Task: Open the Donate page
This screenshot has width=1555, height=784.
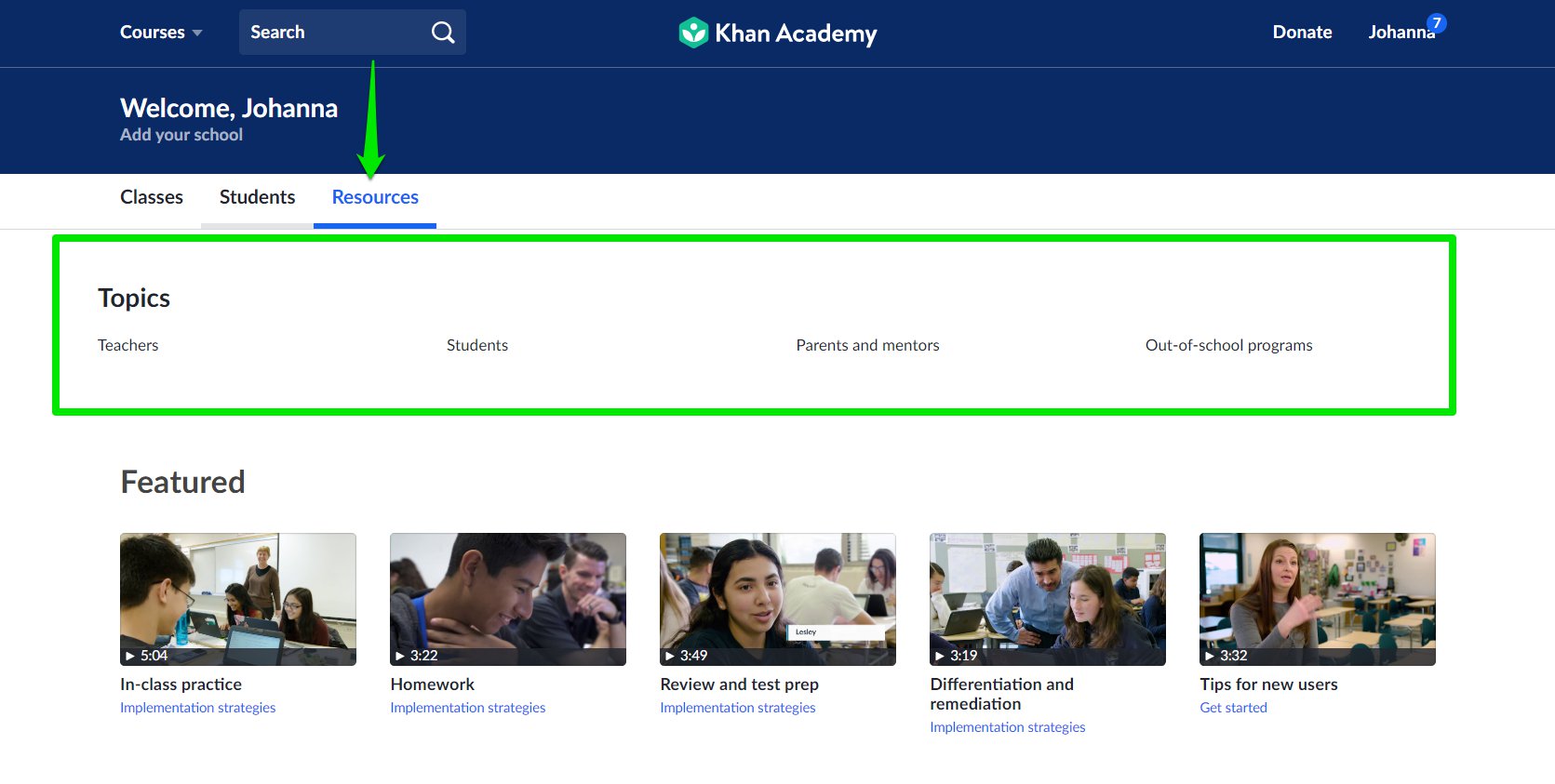Action: click(1302, 33)
